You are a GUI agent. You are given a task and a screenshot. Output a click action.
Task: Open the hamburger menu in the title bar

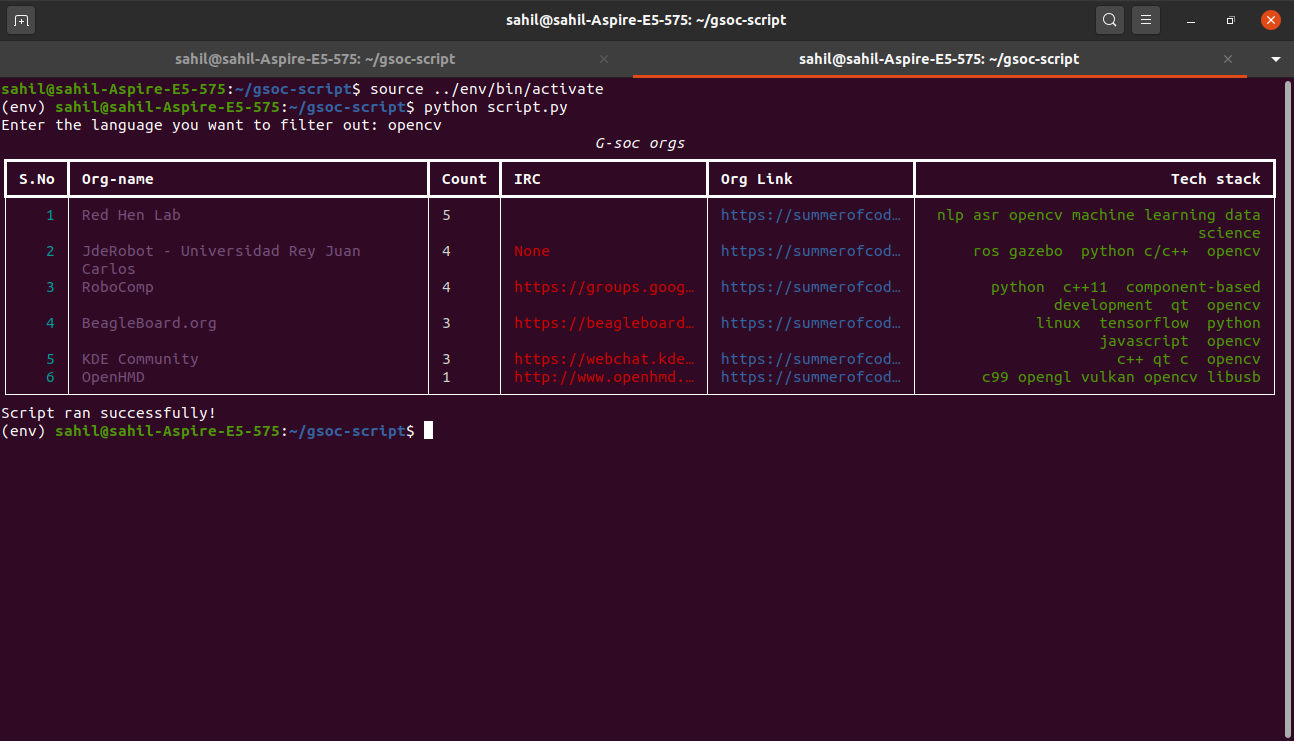click(1146, 20)
